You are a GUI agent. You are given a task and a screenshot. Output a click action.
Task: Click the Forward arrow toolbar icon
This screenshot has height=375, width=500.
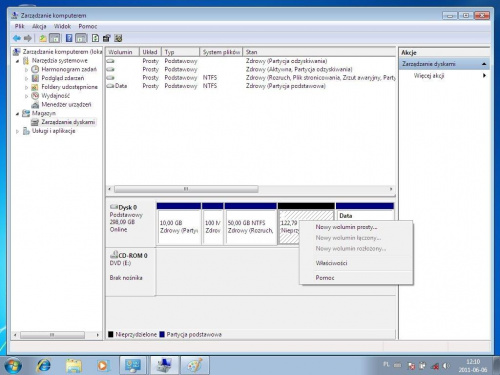(28, 38)
